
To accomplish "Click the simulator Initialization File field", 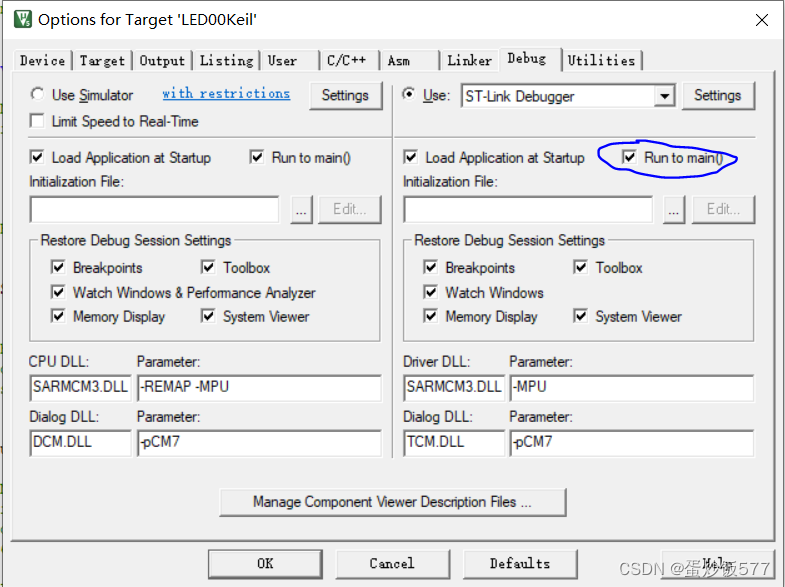I will 155,209.
